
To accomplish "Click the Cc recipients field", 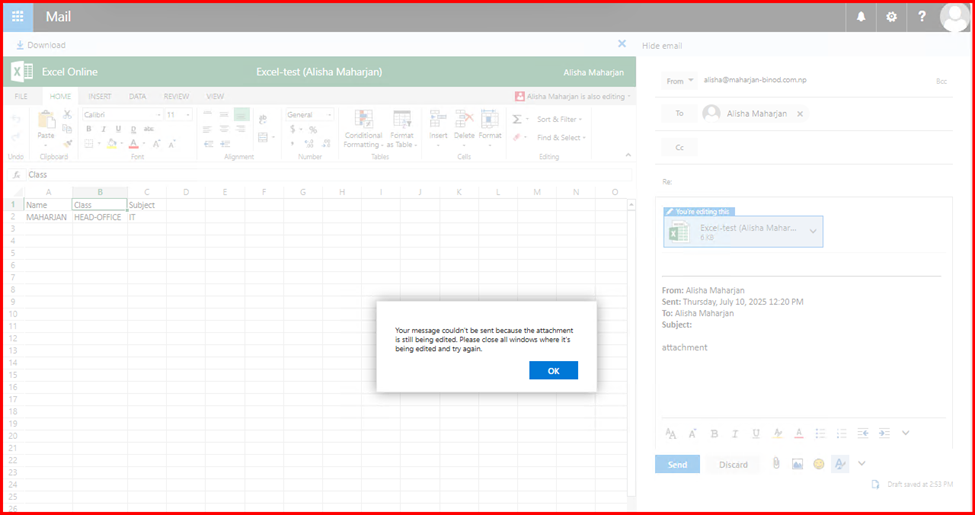I will pos(800,147).
